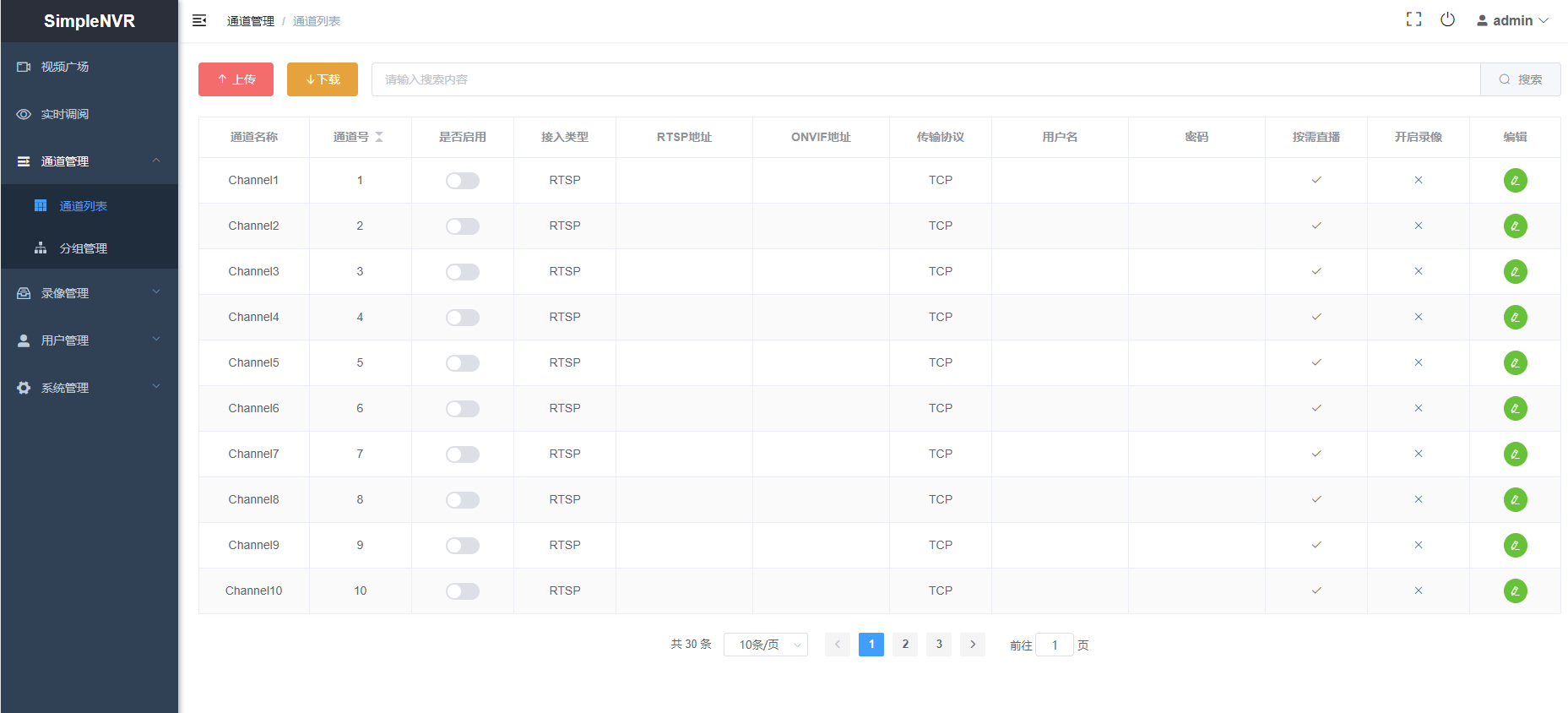1568x713 pixels.
Task: Open the 10条/页 page size dropdown
Action: coord(765,645)
